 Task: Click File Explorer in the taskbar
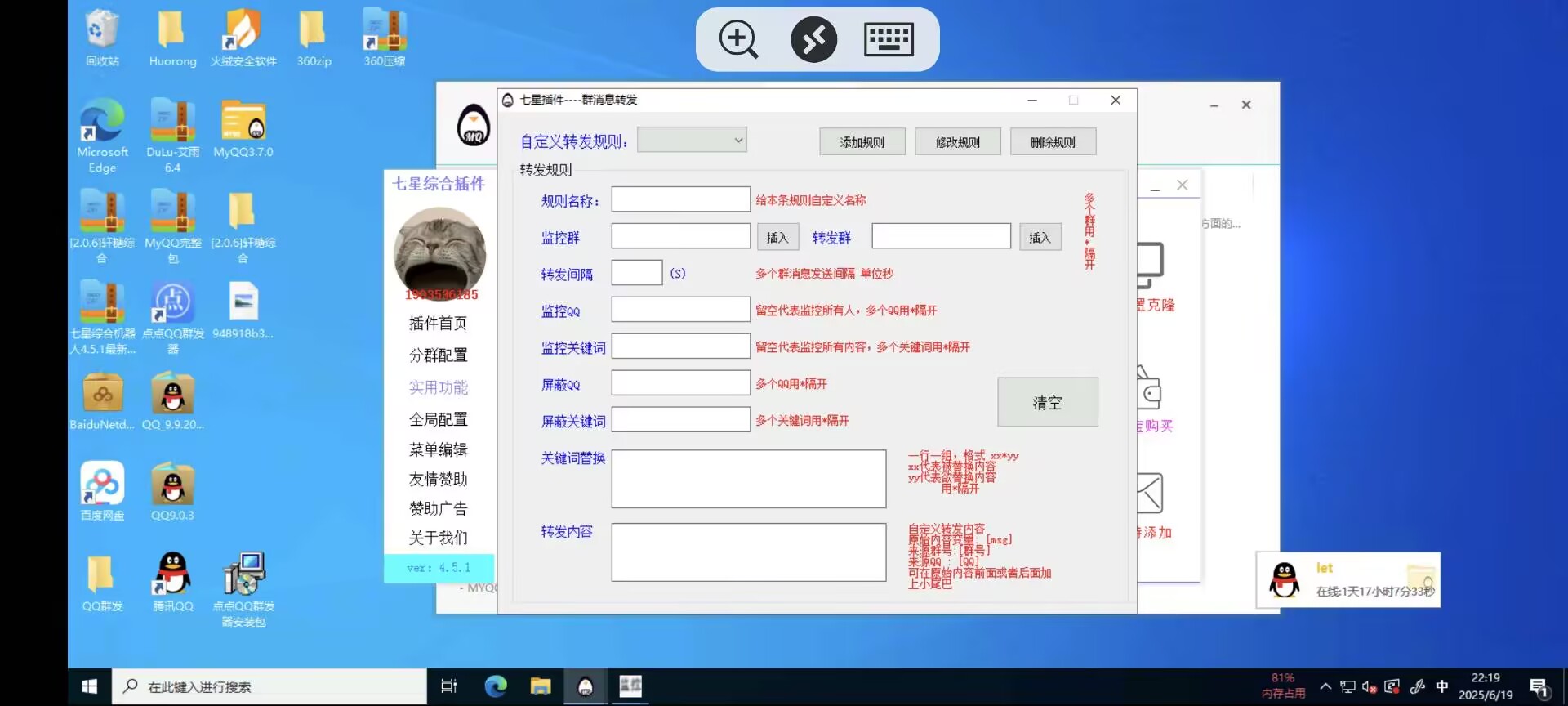[x=541, y=686]
